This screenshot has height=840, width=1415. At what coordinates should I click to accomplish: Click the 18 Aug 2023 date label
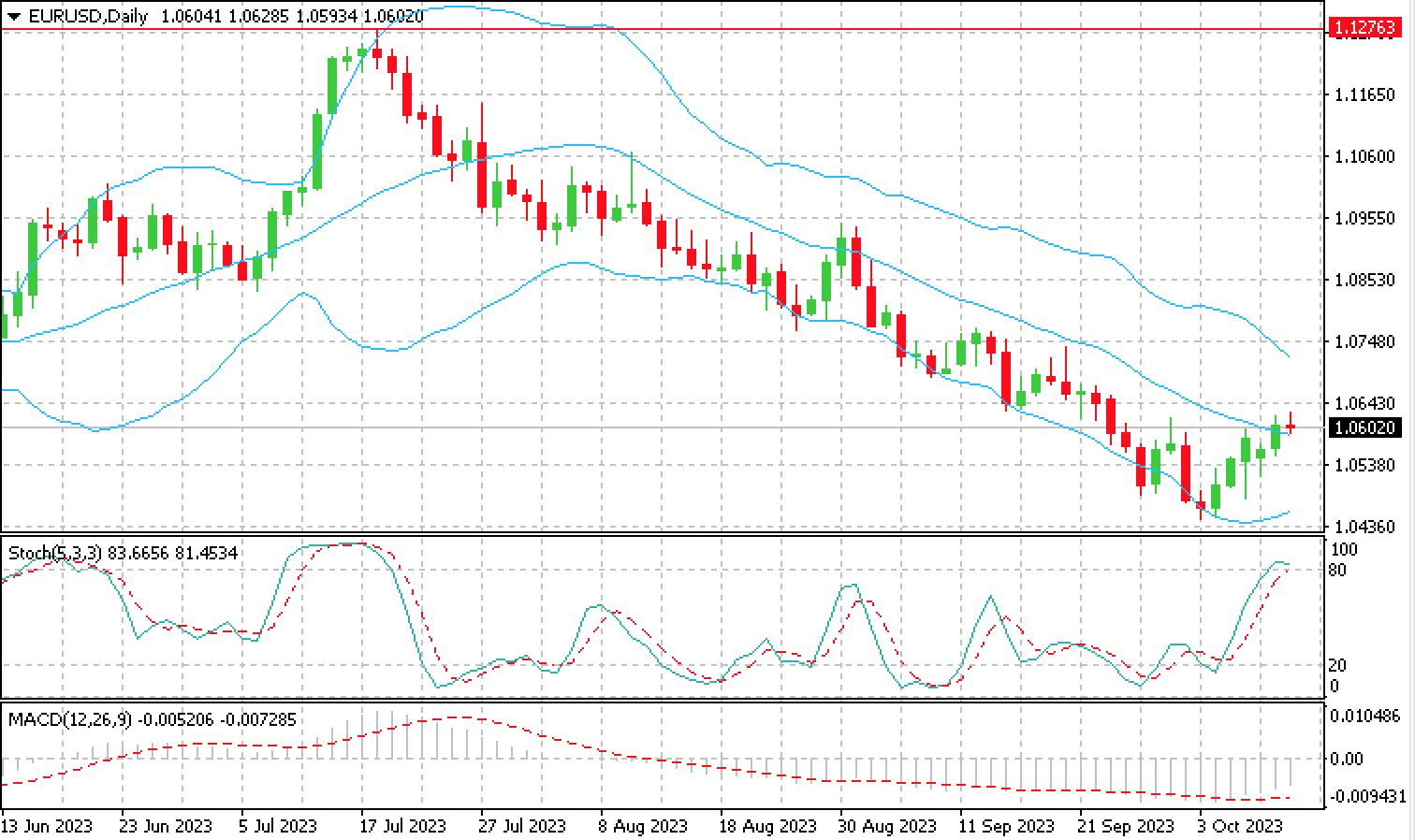point(768,826)
